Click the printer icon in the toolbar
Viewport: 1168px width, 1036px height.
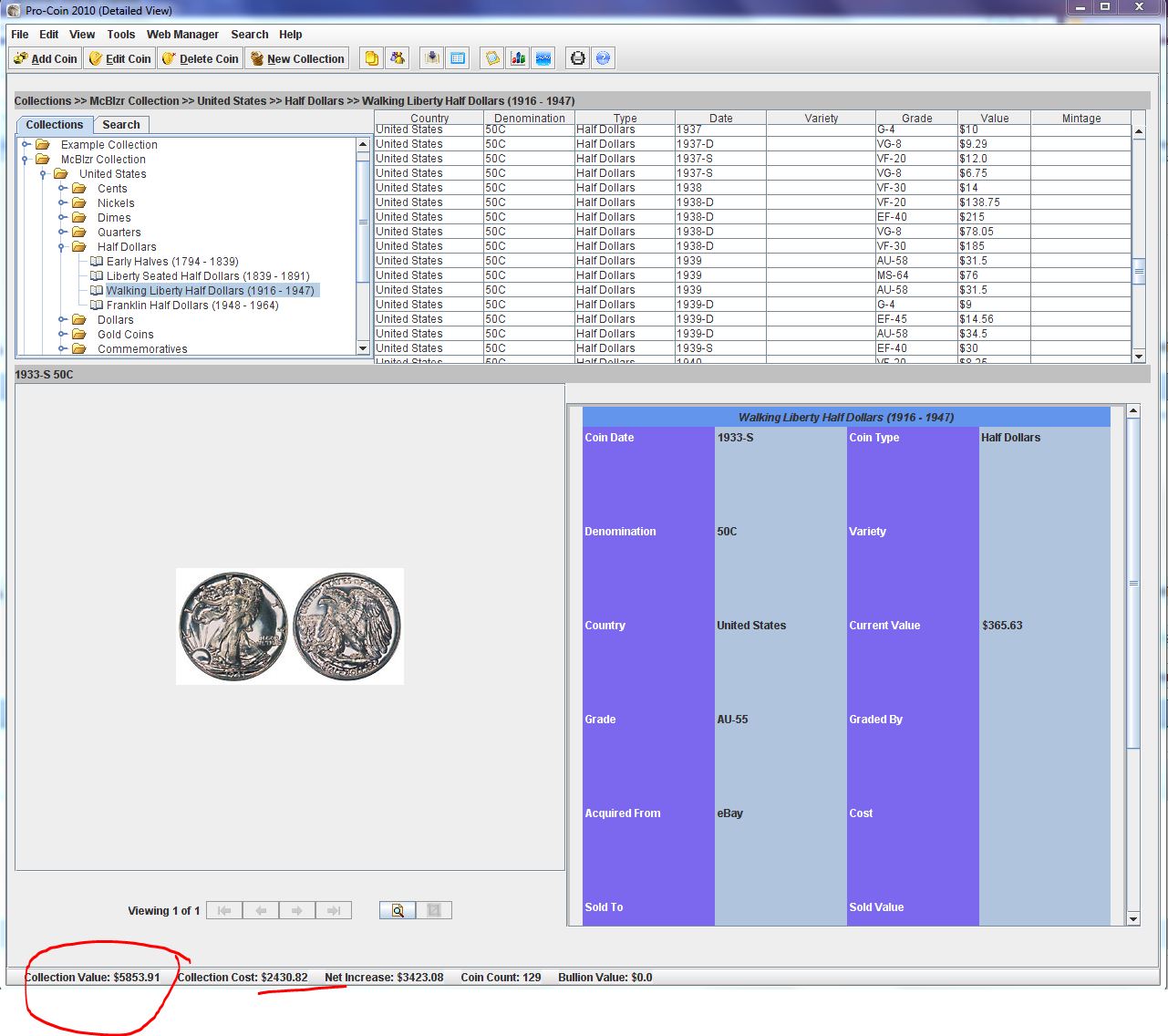577,58
